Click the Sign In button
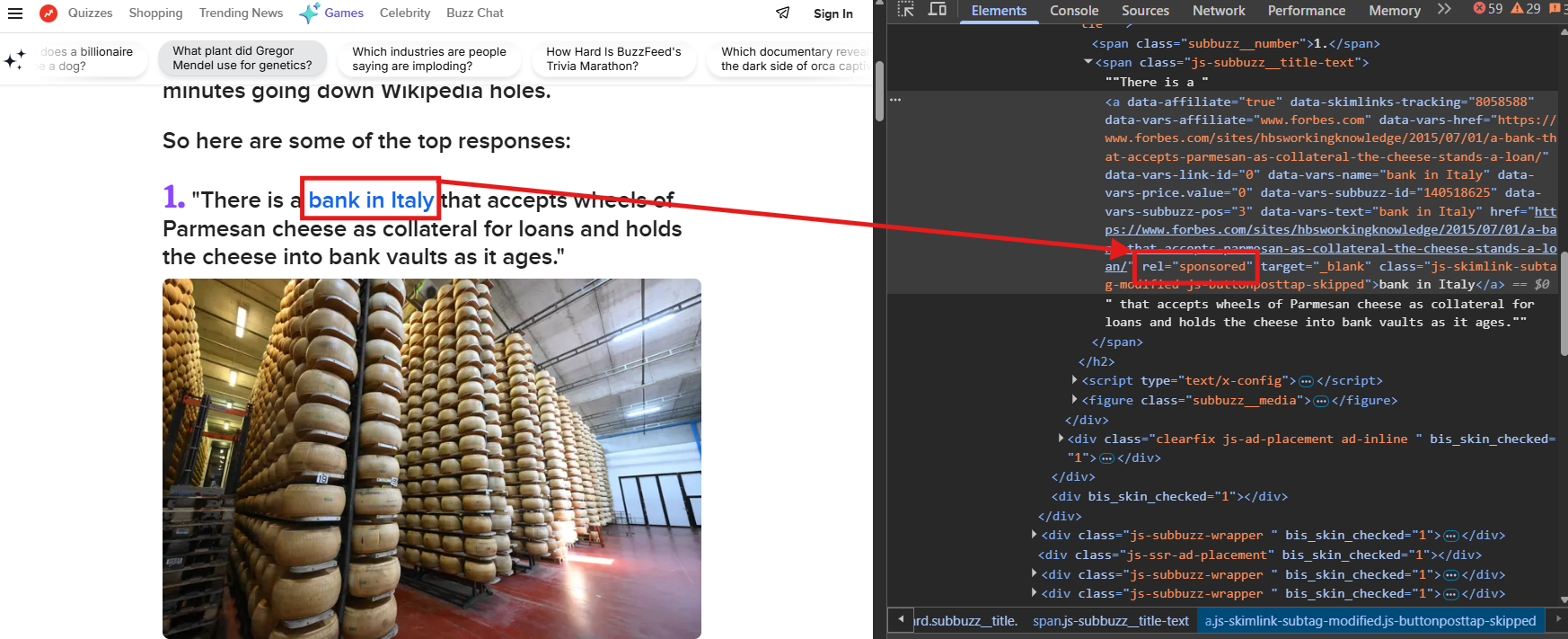 833,13
